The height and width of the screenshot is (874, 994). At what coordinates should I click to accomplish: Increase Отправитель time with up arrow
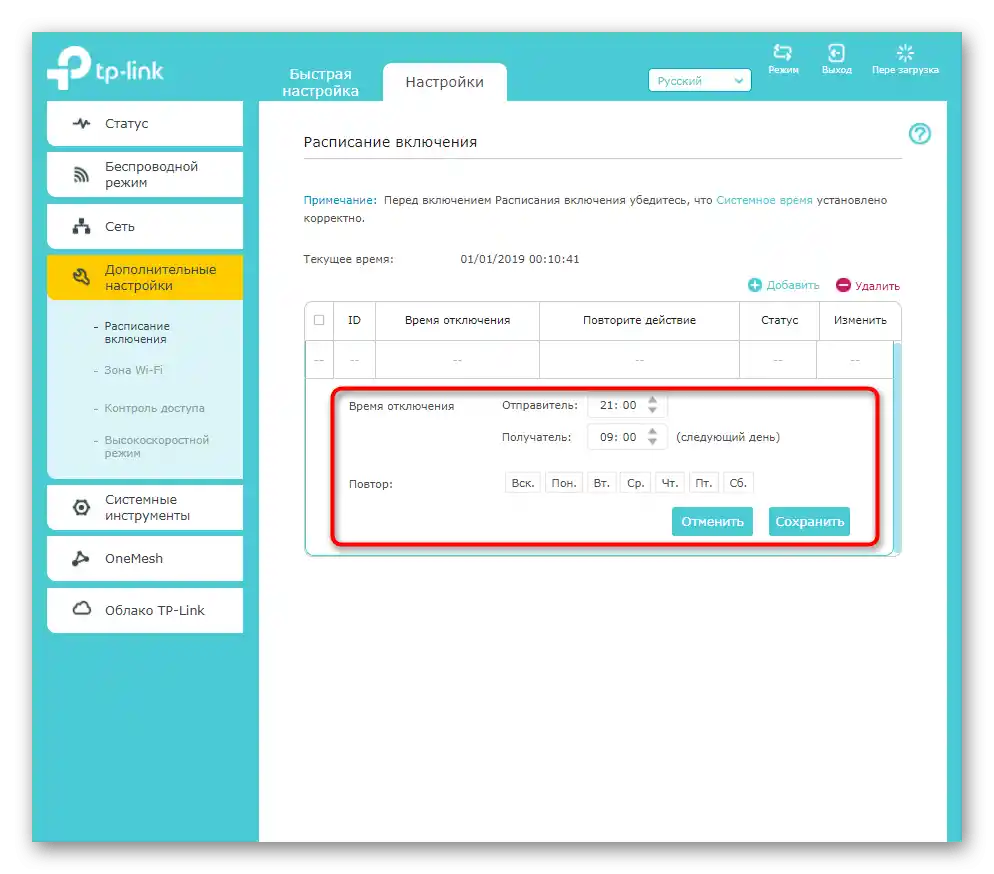pos(652,400)
